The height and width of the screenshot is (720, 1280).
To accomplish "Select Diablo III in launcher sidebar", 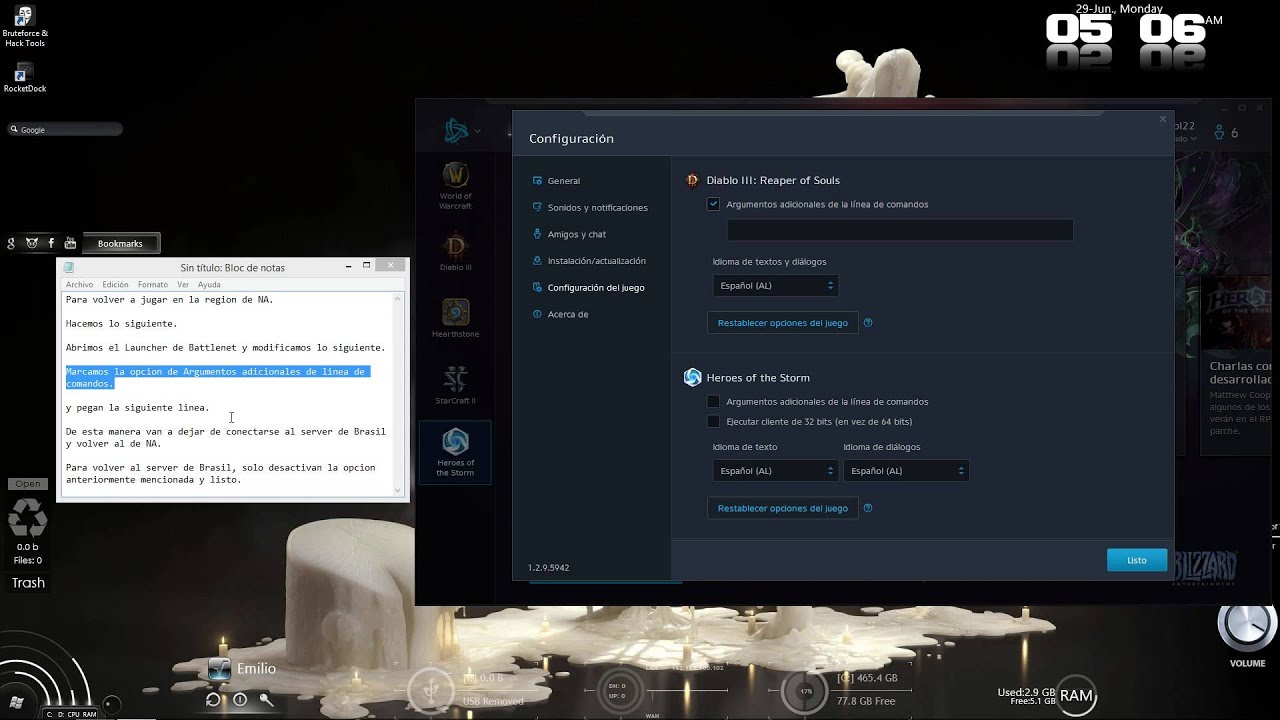I will 455,252.
